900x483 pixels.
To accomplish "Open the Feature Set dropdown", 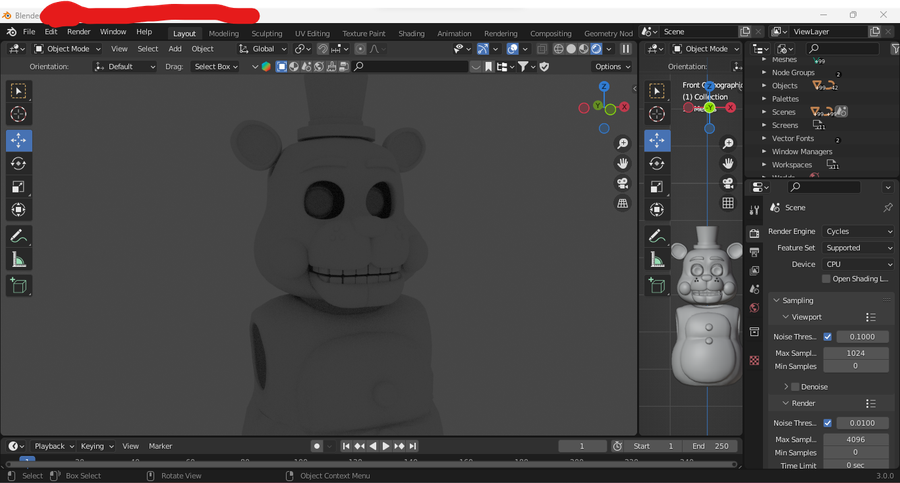I will (858, 248).
